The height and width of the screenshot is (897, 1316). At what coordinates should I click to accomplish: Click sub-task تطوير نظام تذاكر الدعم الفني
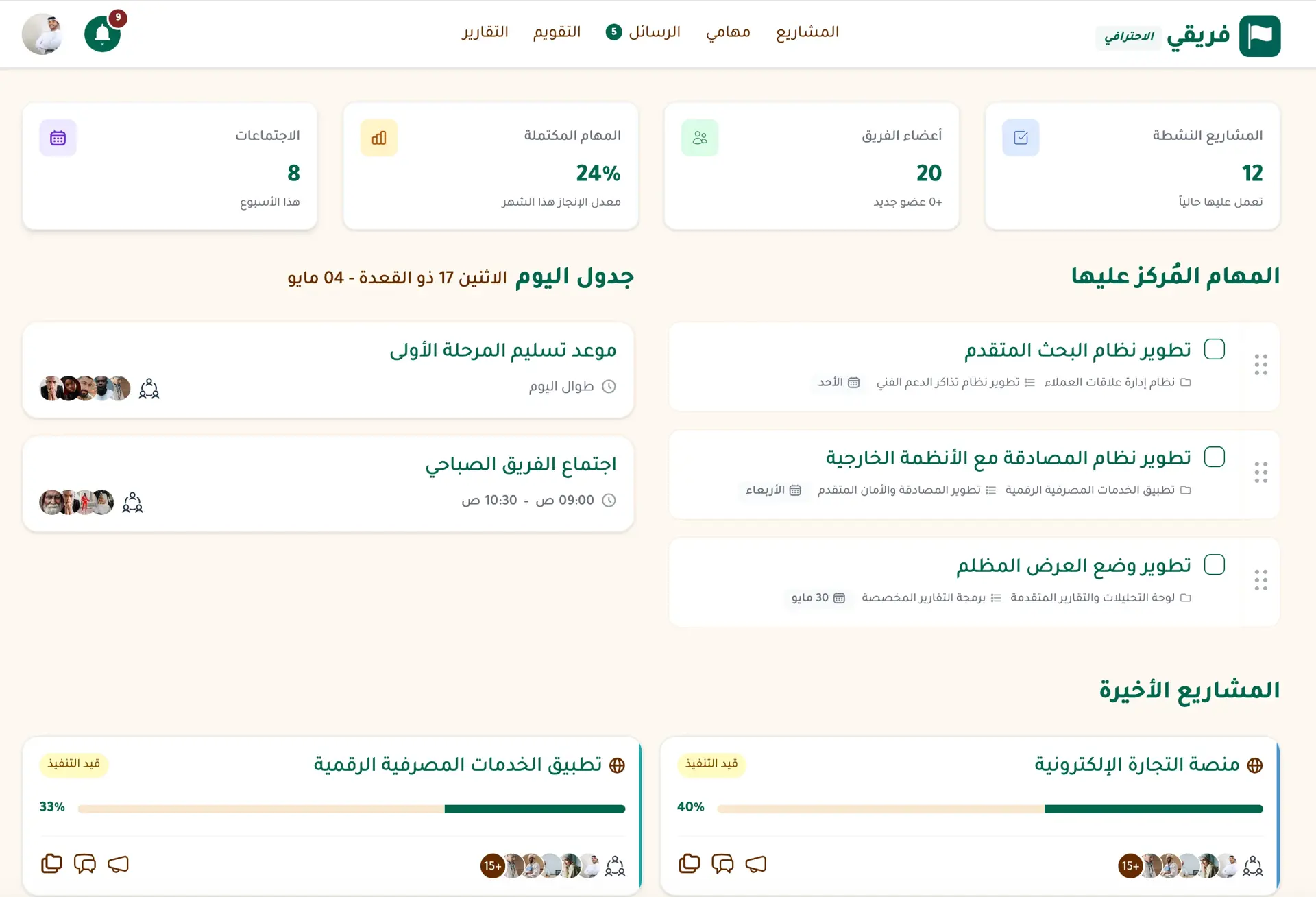pos(948,382)
